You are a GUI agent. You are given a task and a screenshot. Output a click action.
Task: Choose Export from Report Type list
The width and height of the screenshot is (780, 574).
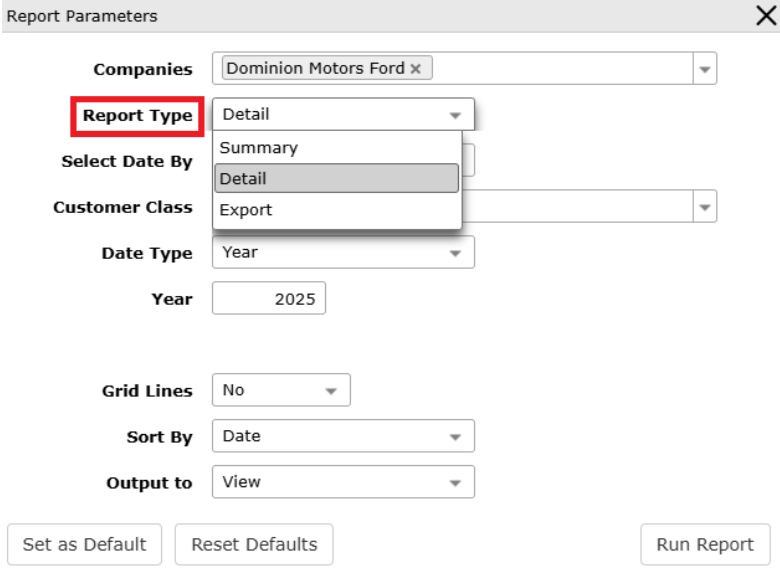point(337,209)
